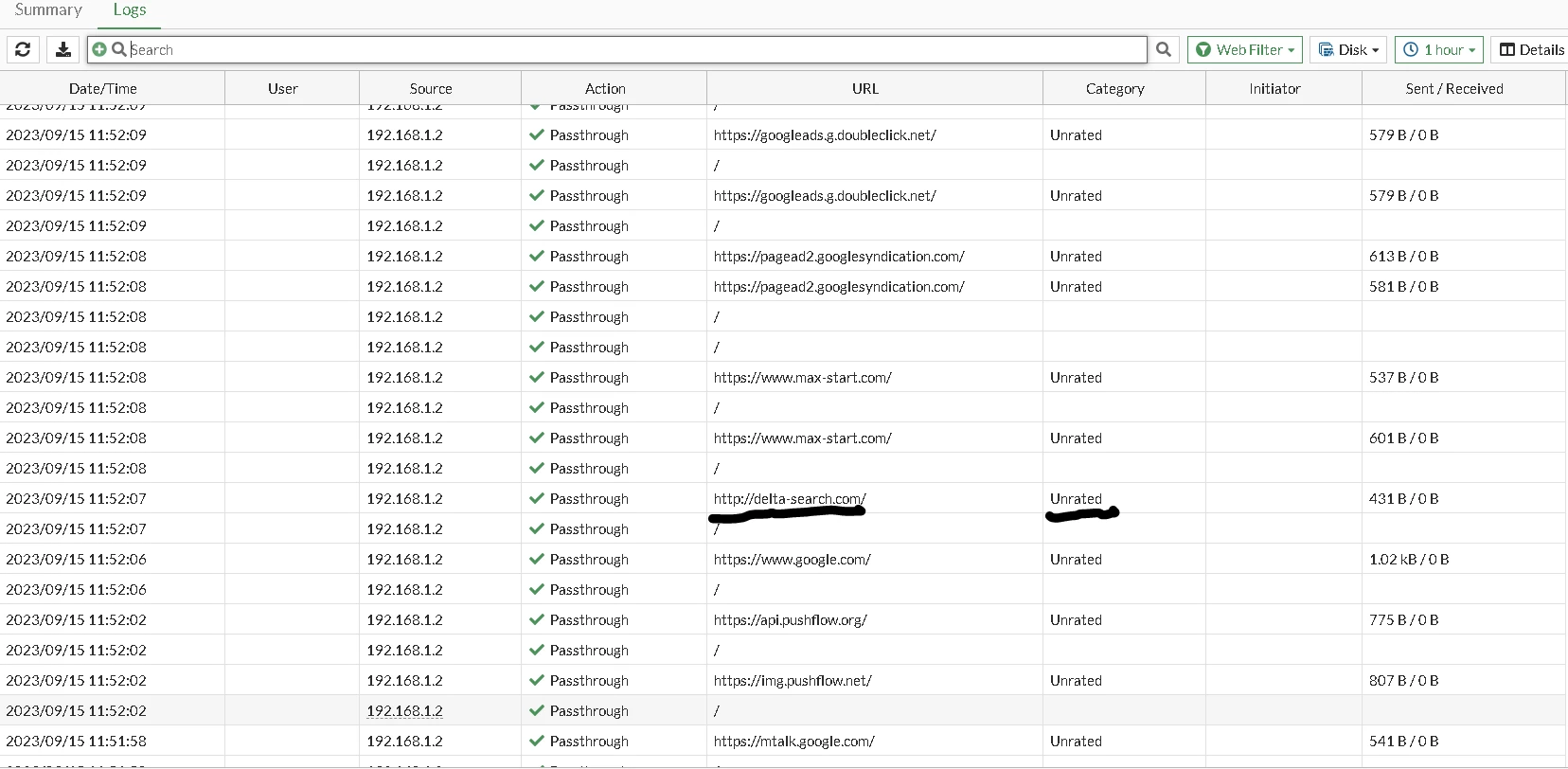Click the Sent / Received column header

tap(1454, 88)
